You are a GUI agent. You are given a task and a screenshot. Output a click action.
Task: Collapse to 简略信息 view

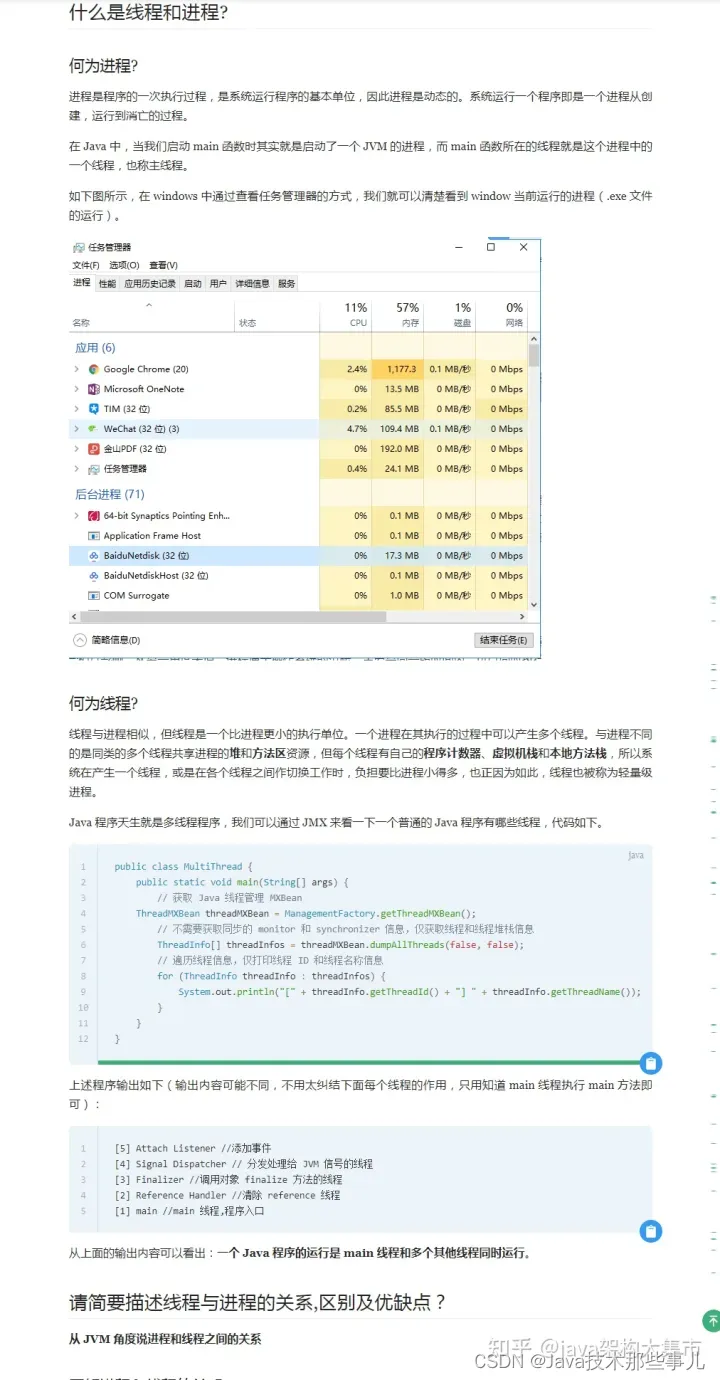pos(107,640)
